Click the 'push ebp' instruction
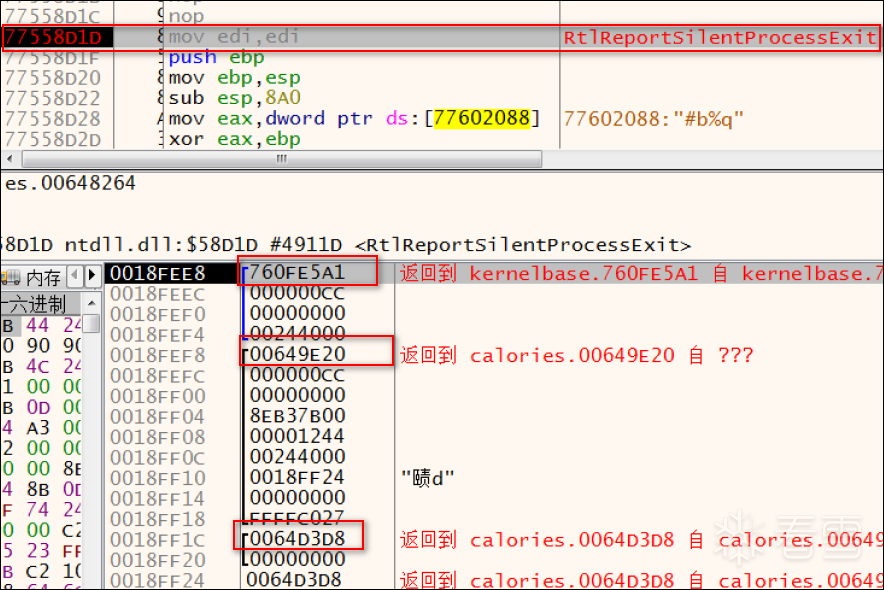 [x=216, y=57]
